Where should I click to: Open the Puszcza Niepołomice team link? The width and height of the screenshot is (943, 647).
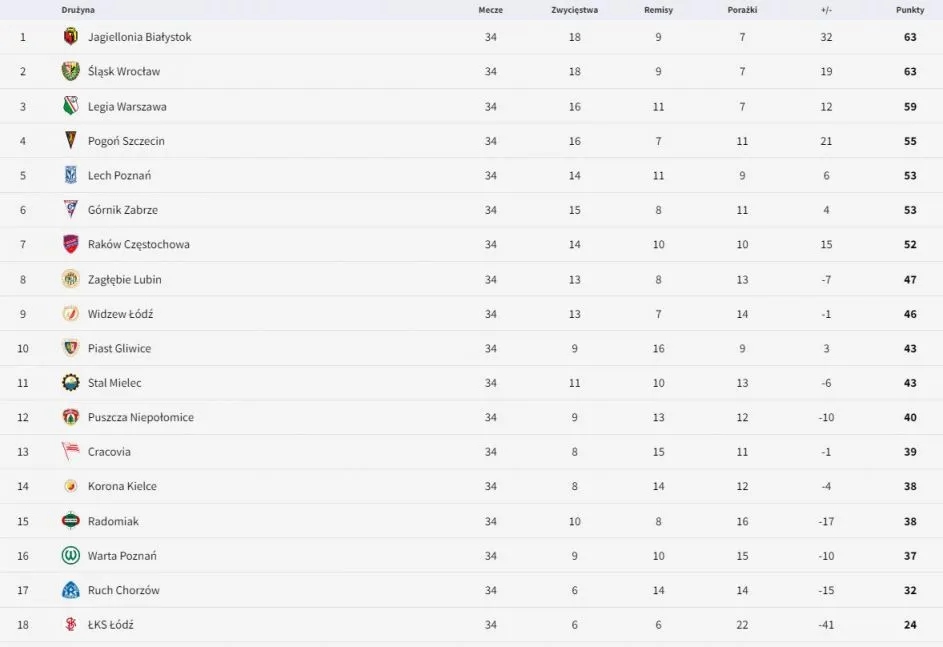(140, 417)
